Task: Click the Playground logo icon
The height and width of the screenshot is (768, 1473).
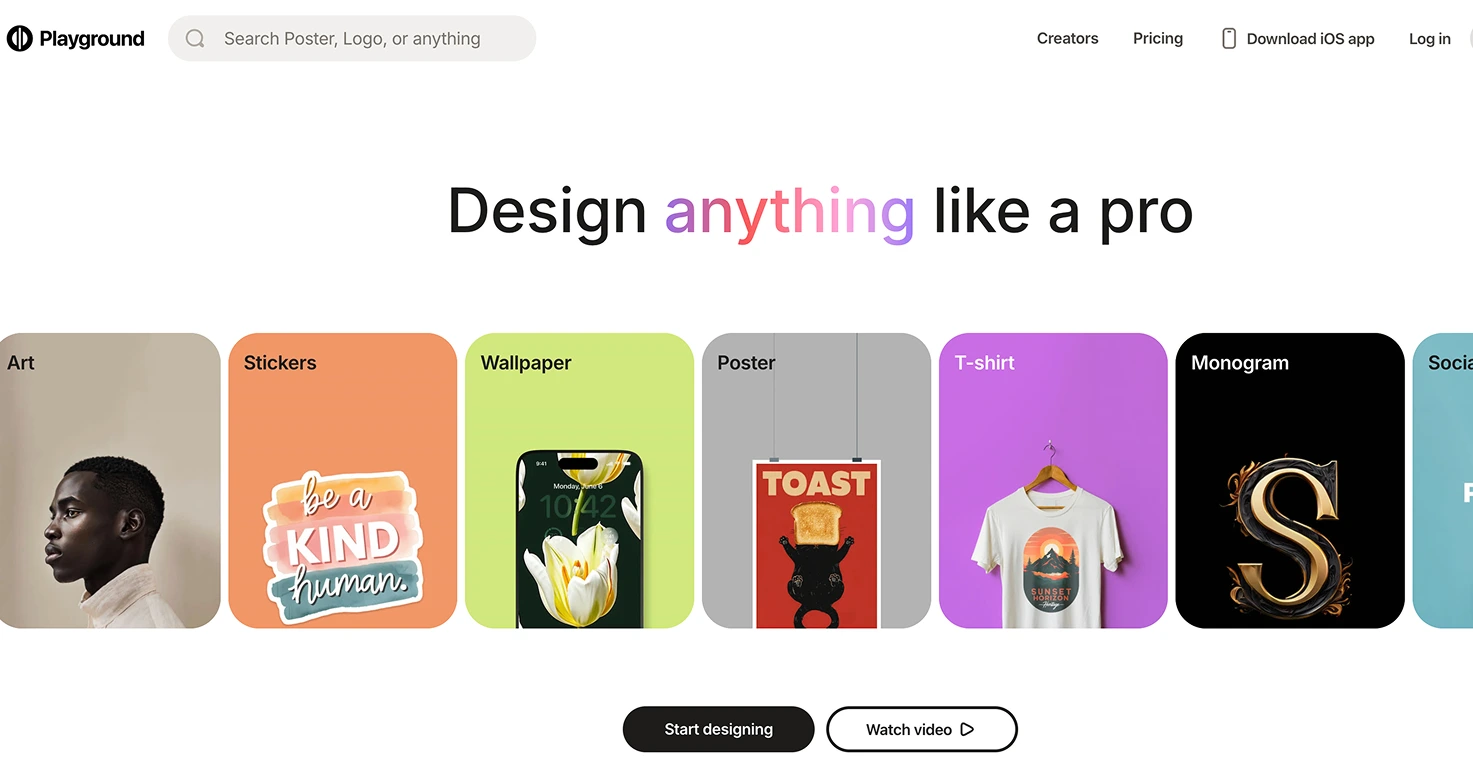Action: click(x=20, y=39)
